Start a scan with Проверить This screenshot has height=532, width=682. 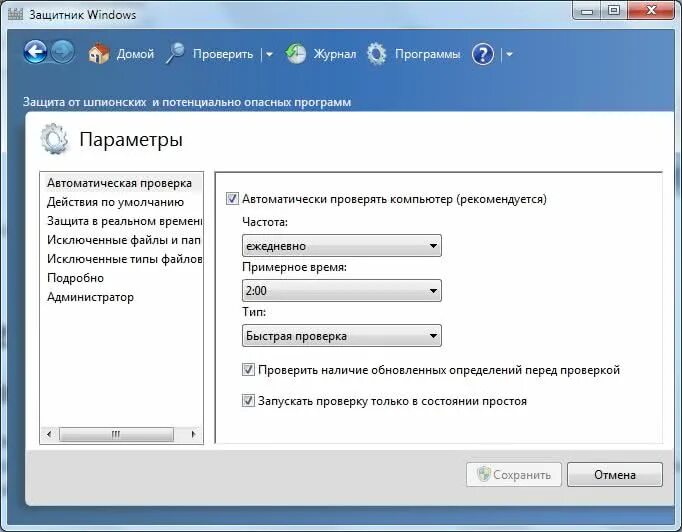click(x=223, y=54)
